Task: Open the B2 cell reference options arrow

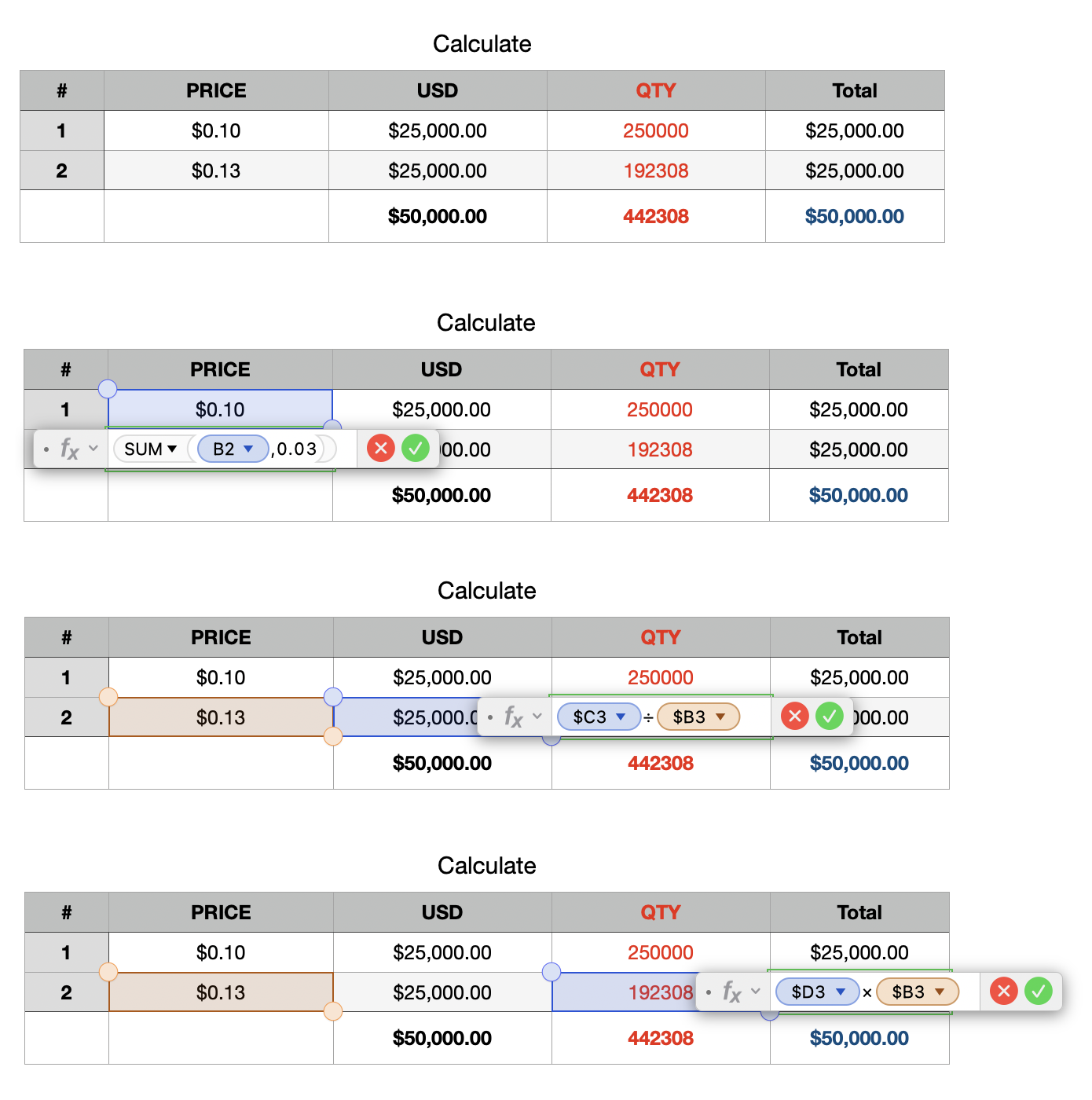Action: point(248,449)
